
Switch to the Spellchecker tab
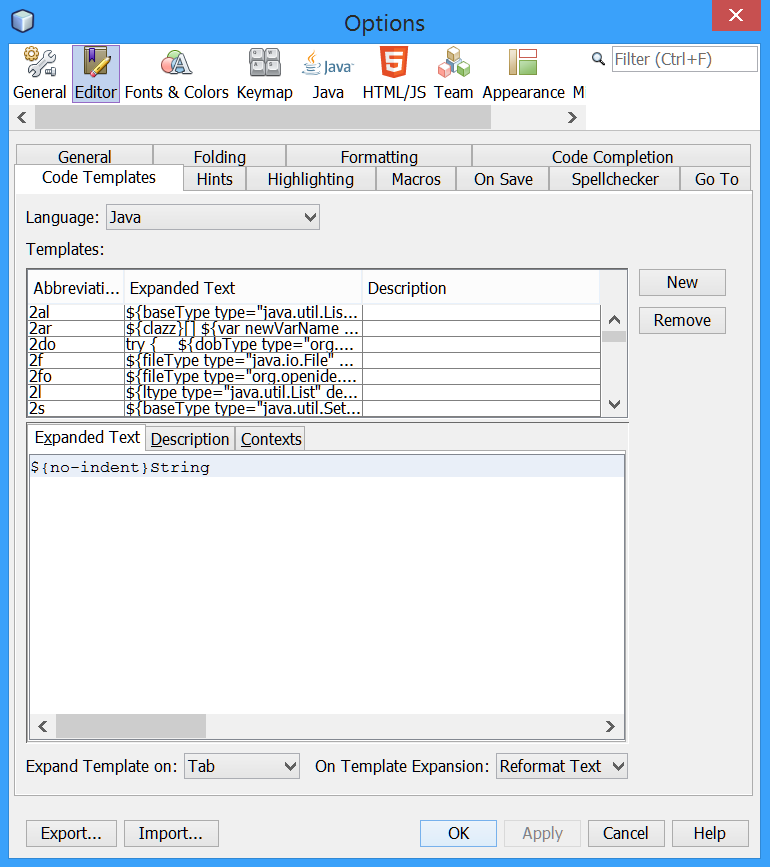(x=615, y=179)
